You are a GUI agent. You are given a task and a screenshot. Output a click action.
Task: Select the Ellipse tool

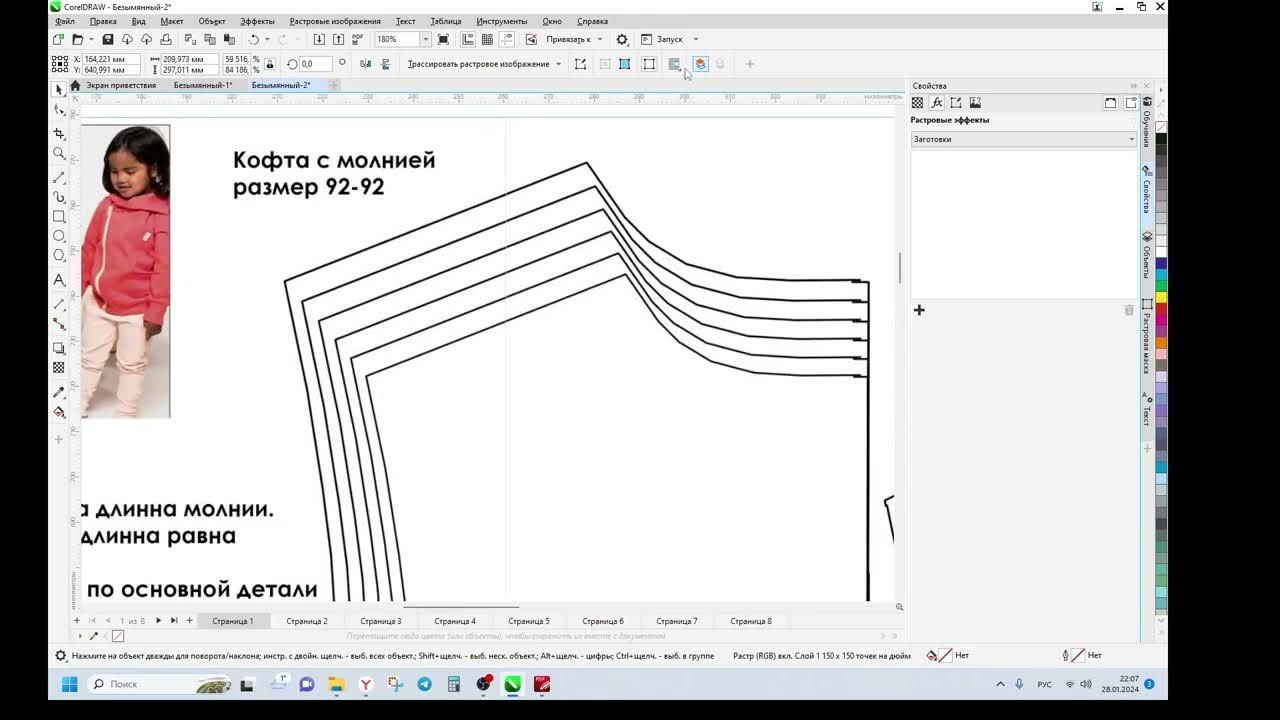click(59, 236)
